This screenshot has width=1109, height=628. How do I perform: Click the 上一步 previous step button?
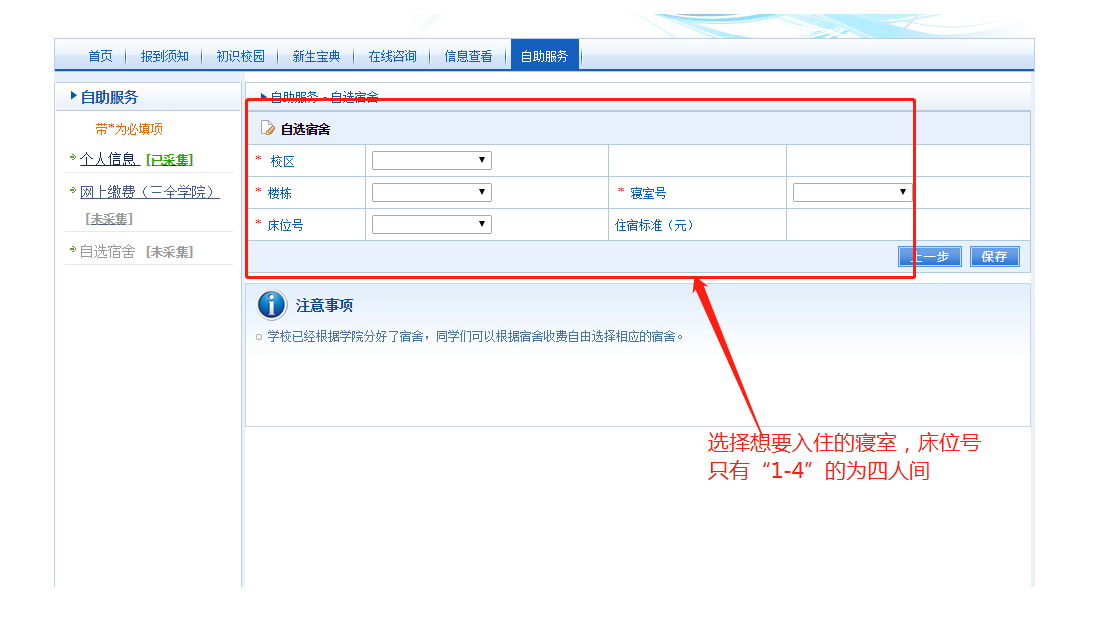(x=929, y=256)
